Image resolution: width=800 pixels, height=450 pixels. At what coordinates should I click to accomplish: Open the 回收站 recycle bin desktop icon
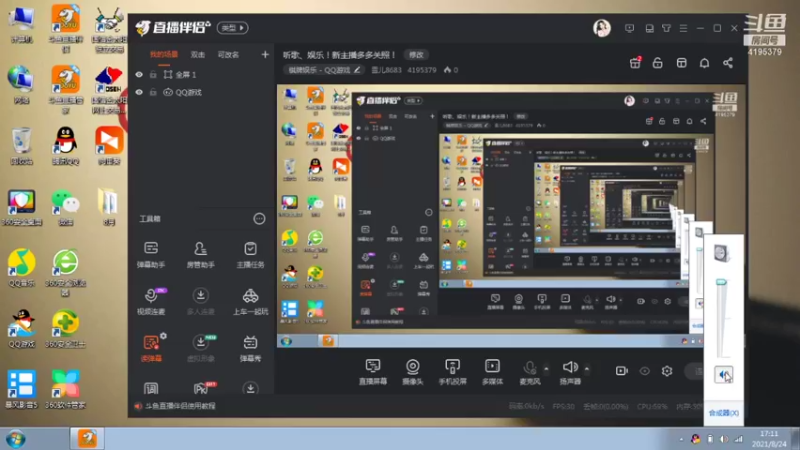point(21,147)
